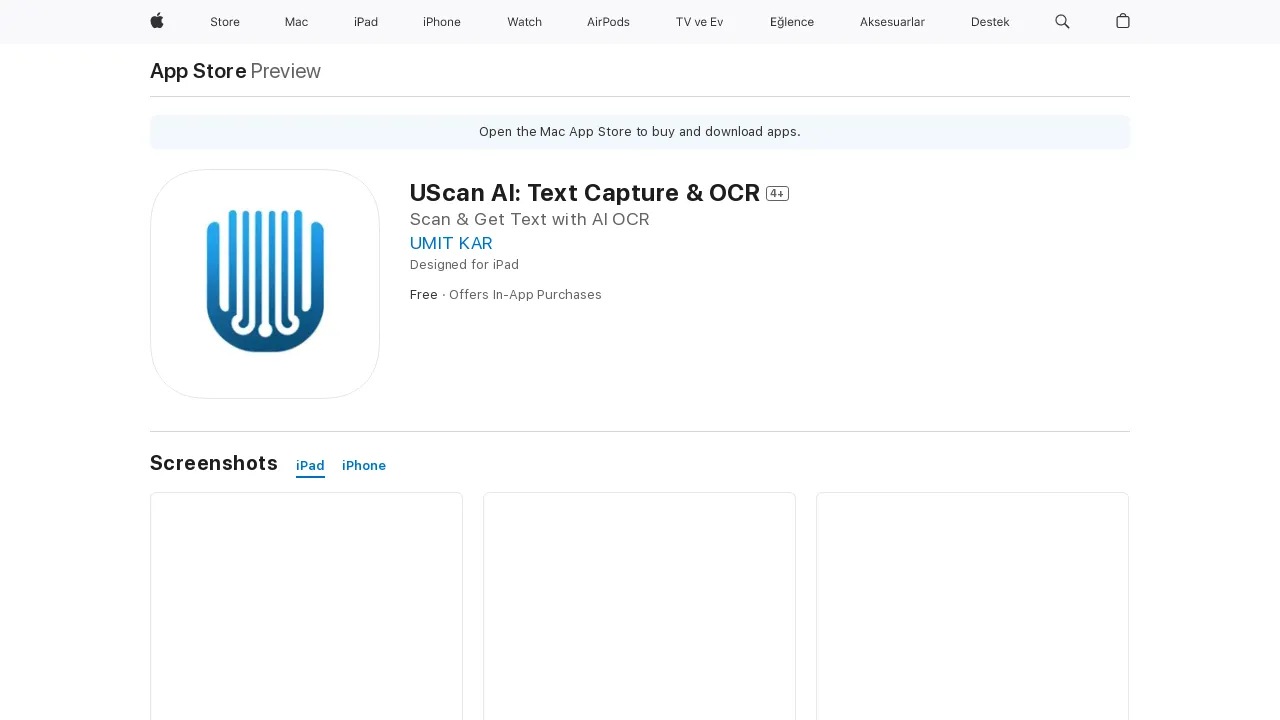Open the search icon in the top bar

(1062, 22)
